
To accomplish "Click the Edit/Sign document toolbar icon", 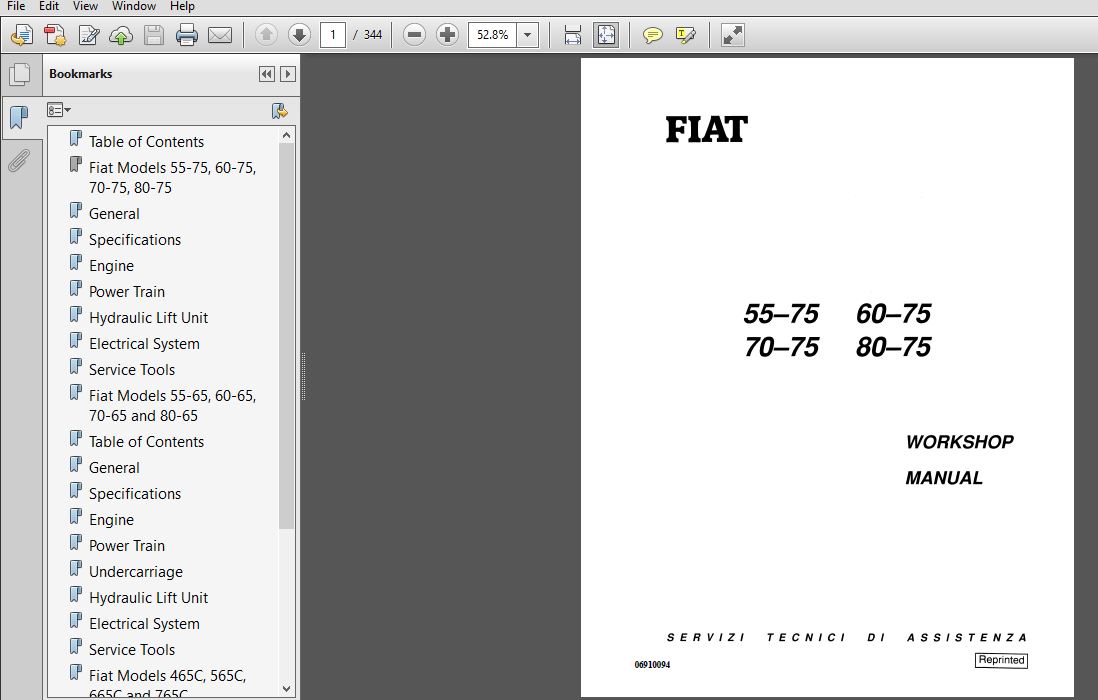I will coord(88,34).
